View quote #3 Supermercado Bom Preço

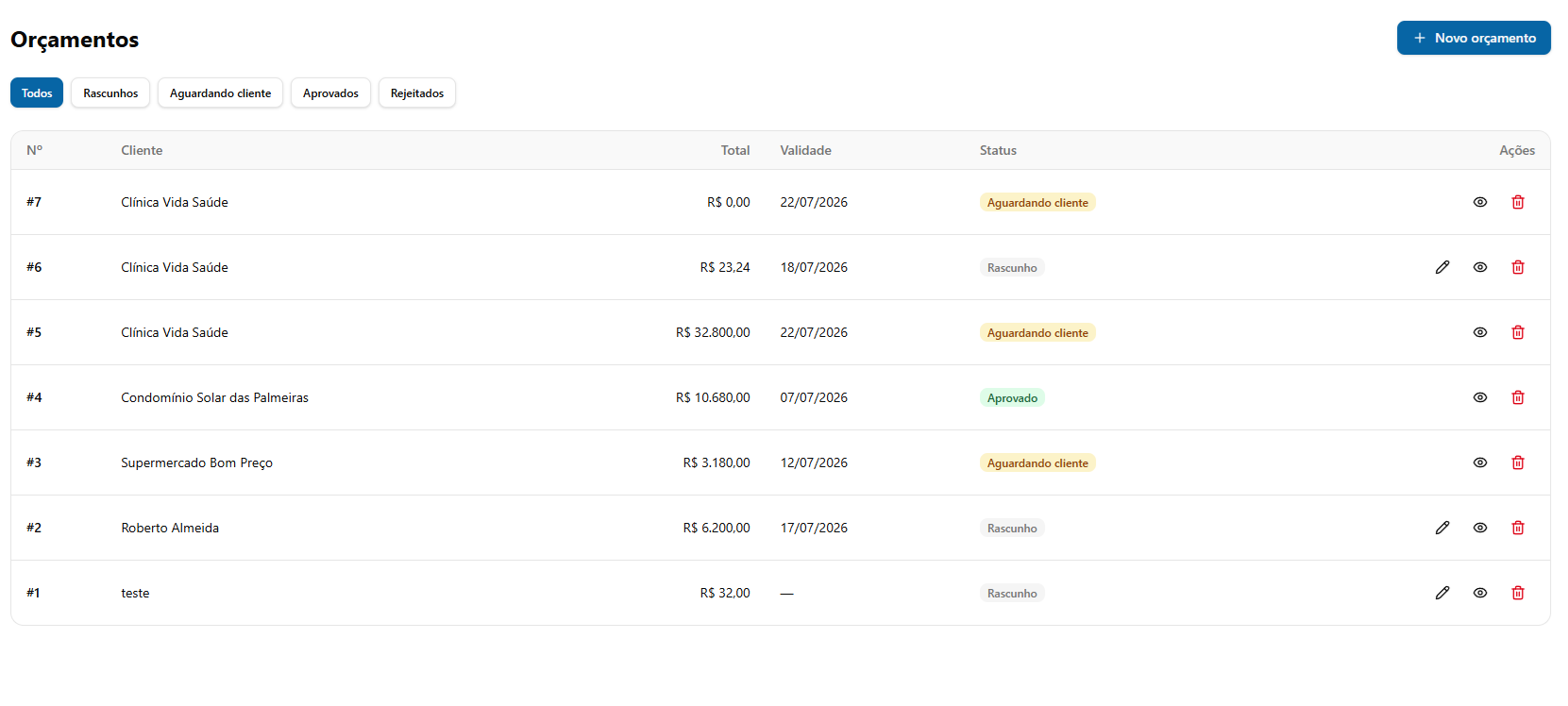1480,462
